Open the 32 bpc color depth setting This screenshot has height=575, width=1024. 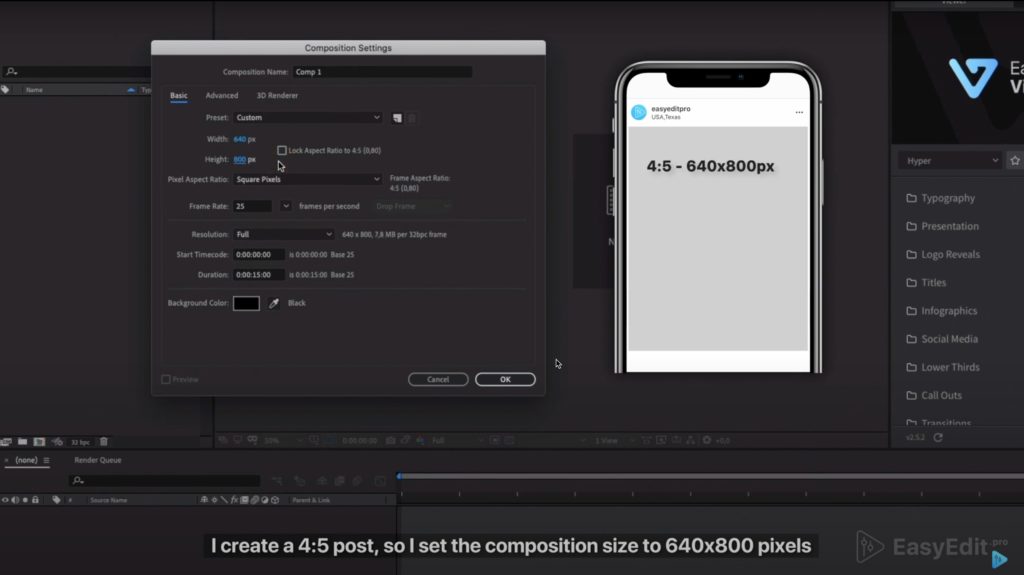[x=80, y=442]
